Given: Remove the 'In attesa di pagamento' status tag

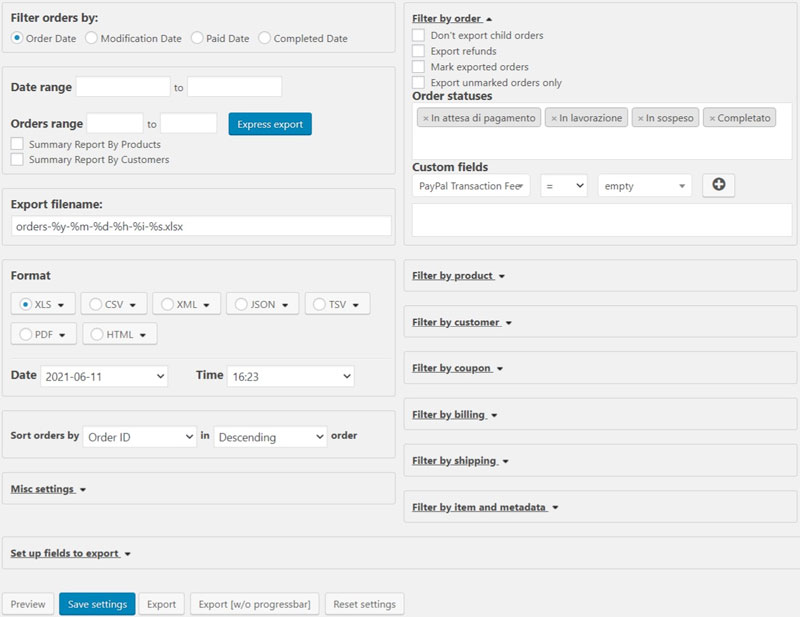Looking at the screenshot, I should coord(426,118).
